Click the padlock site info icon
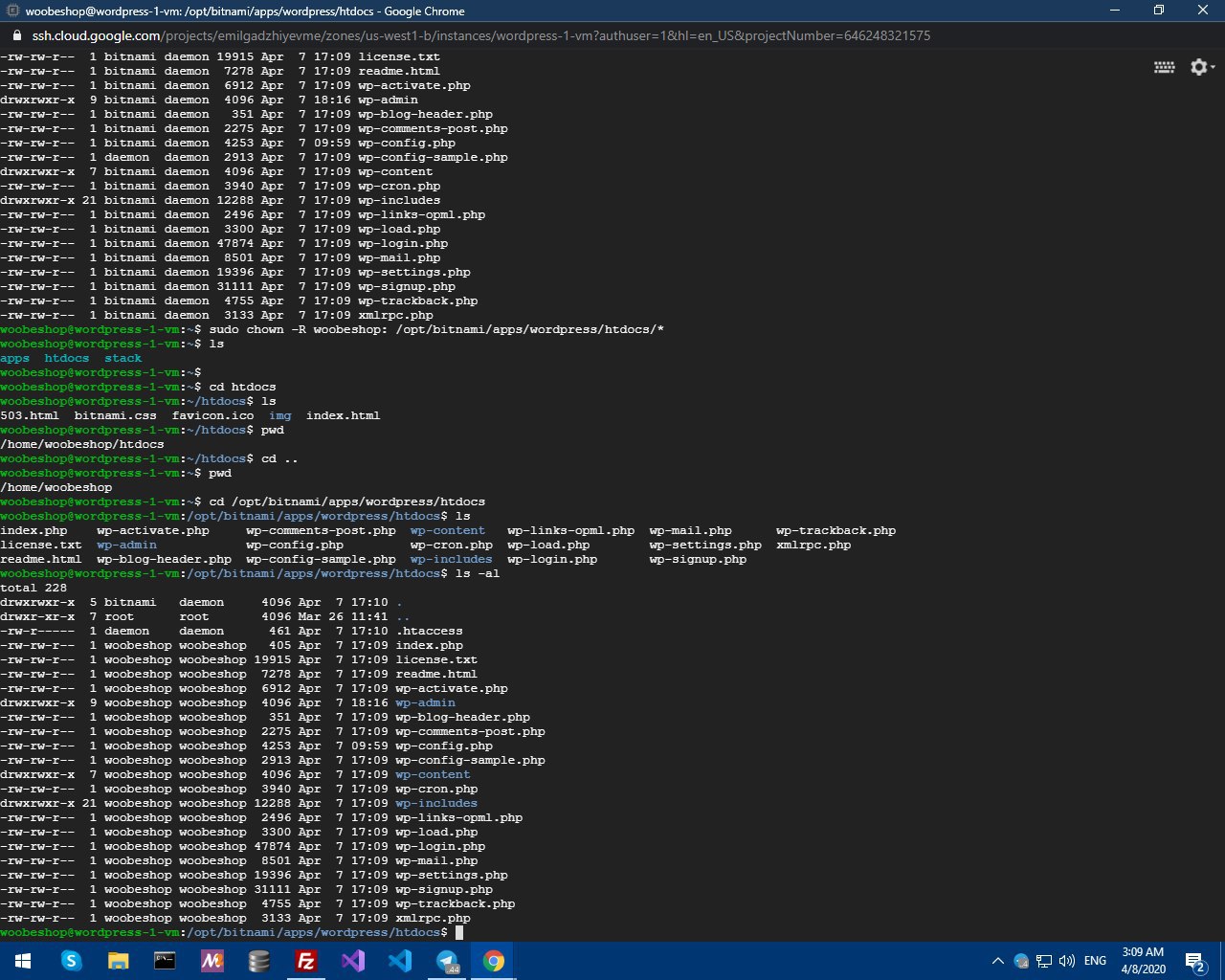The height and width of the screenshot is (980, 1225). pyautogui.click(x=16, y=35)
